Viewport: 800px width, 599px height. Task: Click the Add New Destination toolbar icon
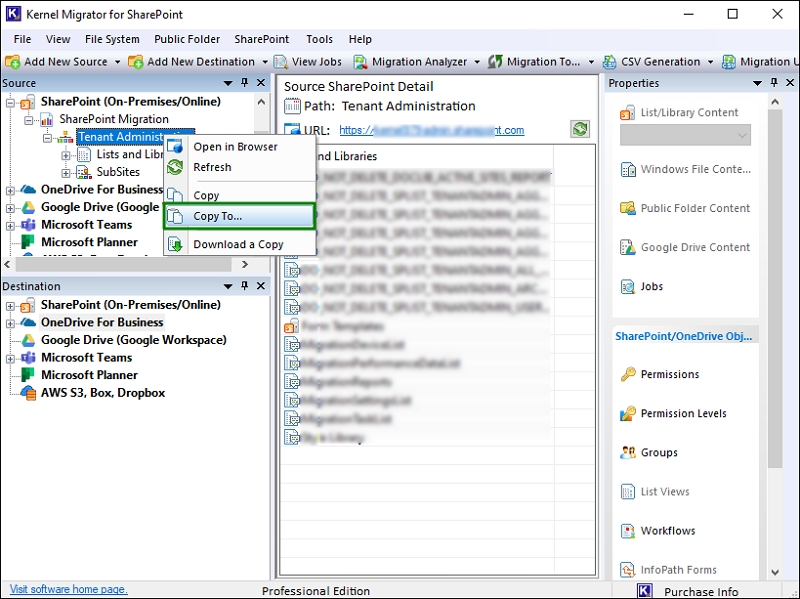tap(136, 62)
